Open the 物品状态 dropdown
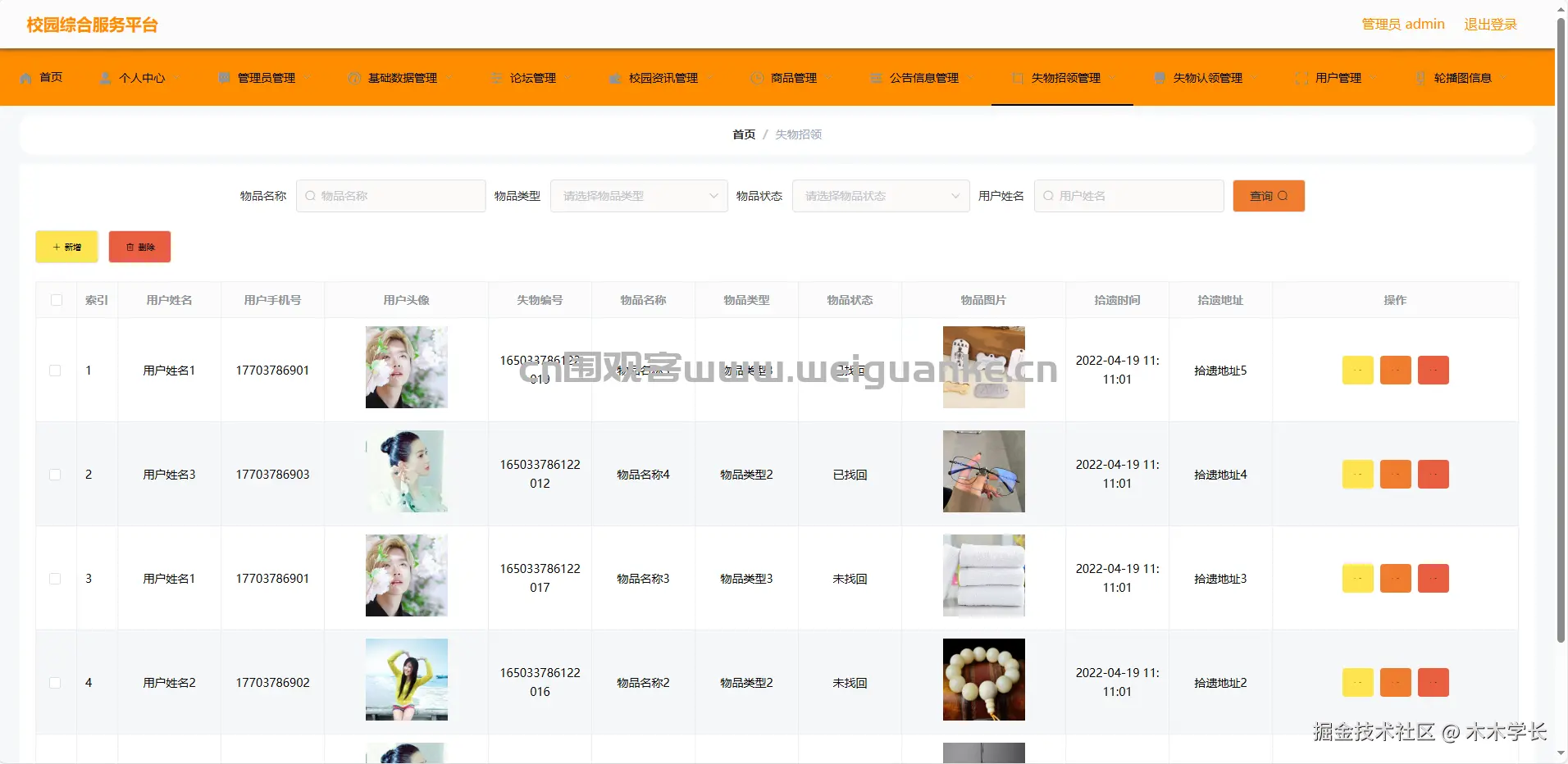Viewport: 1568px width, 764px height. click(880, 196)
